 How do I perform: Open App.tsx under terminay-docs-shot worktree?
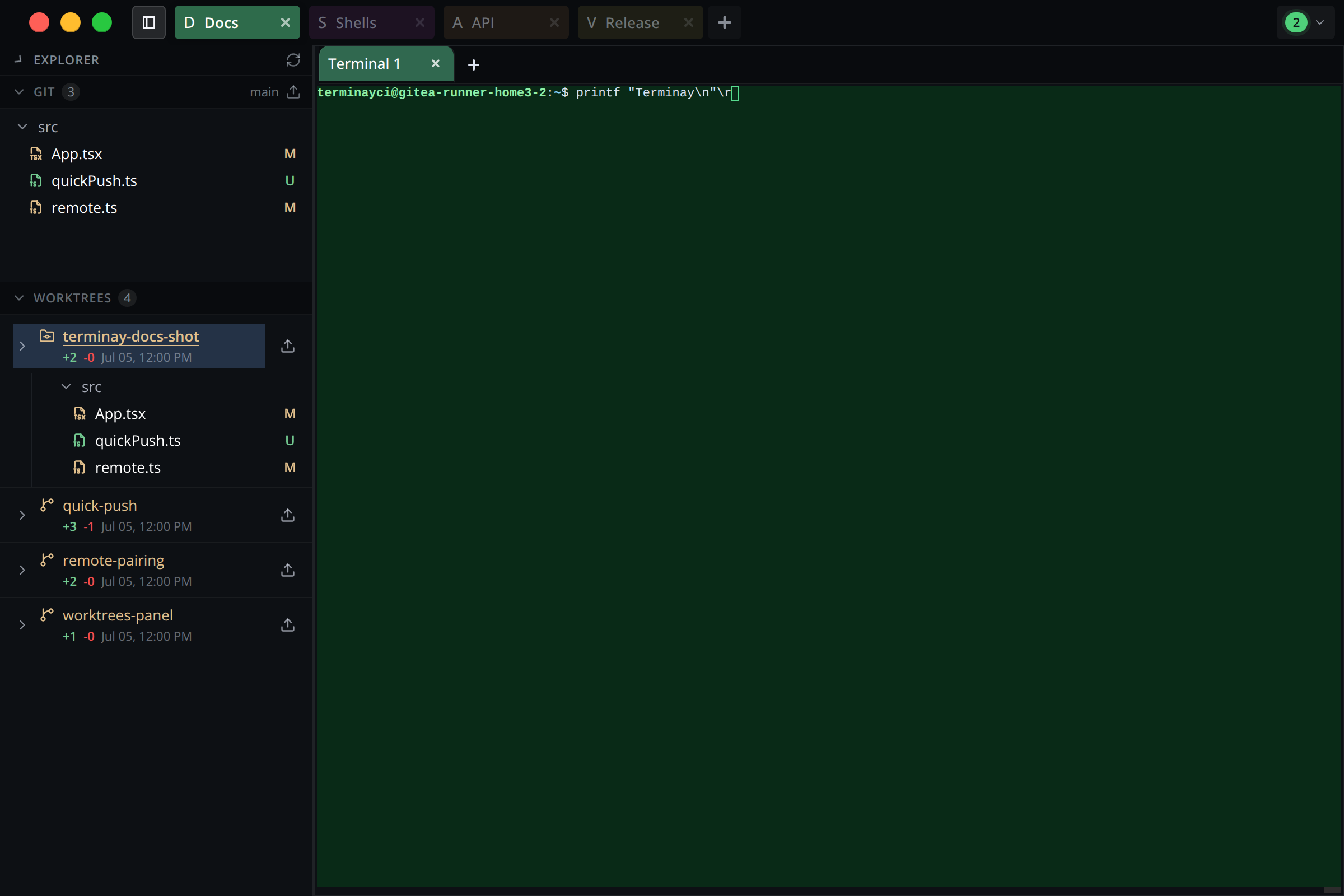(120, 414)
